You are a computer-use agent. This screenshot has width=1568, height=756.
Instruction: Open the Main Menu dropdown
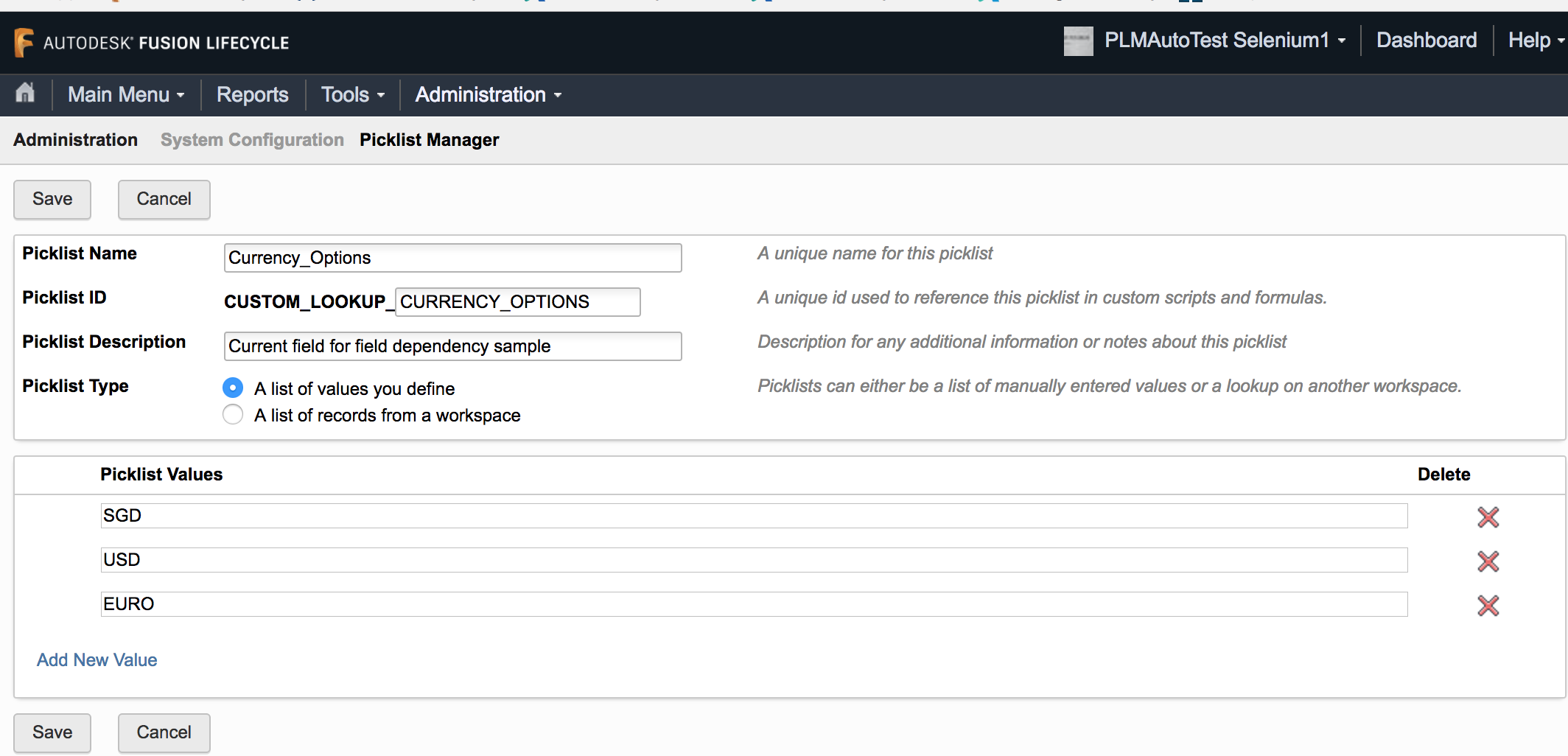(x=125, y=94)
